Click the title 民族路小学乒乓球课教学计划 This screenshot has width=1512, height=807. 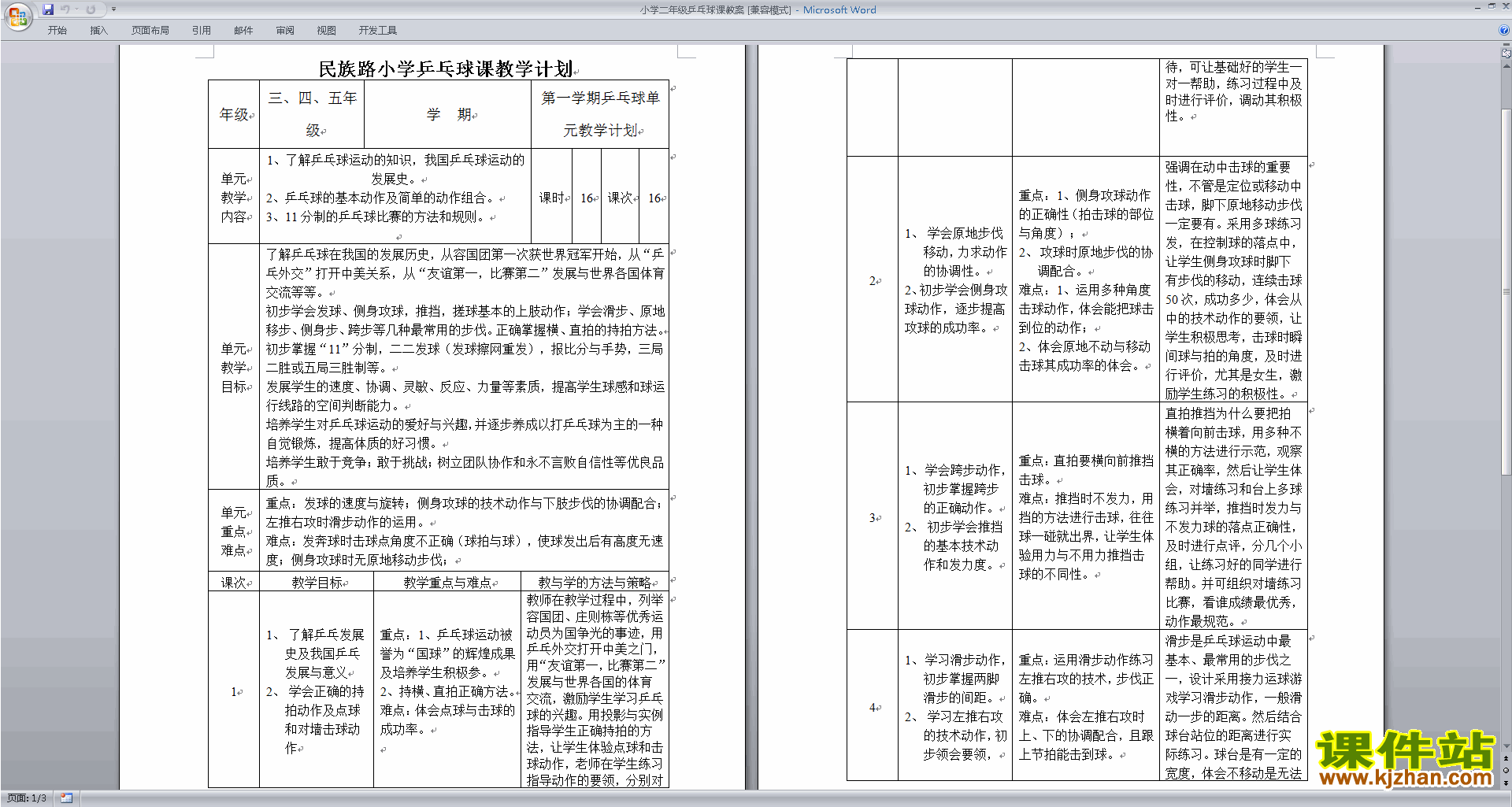coord(445,69)
